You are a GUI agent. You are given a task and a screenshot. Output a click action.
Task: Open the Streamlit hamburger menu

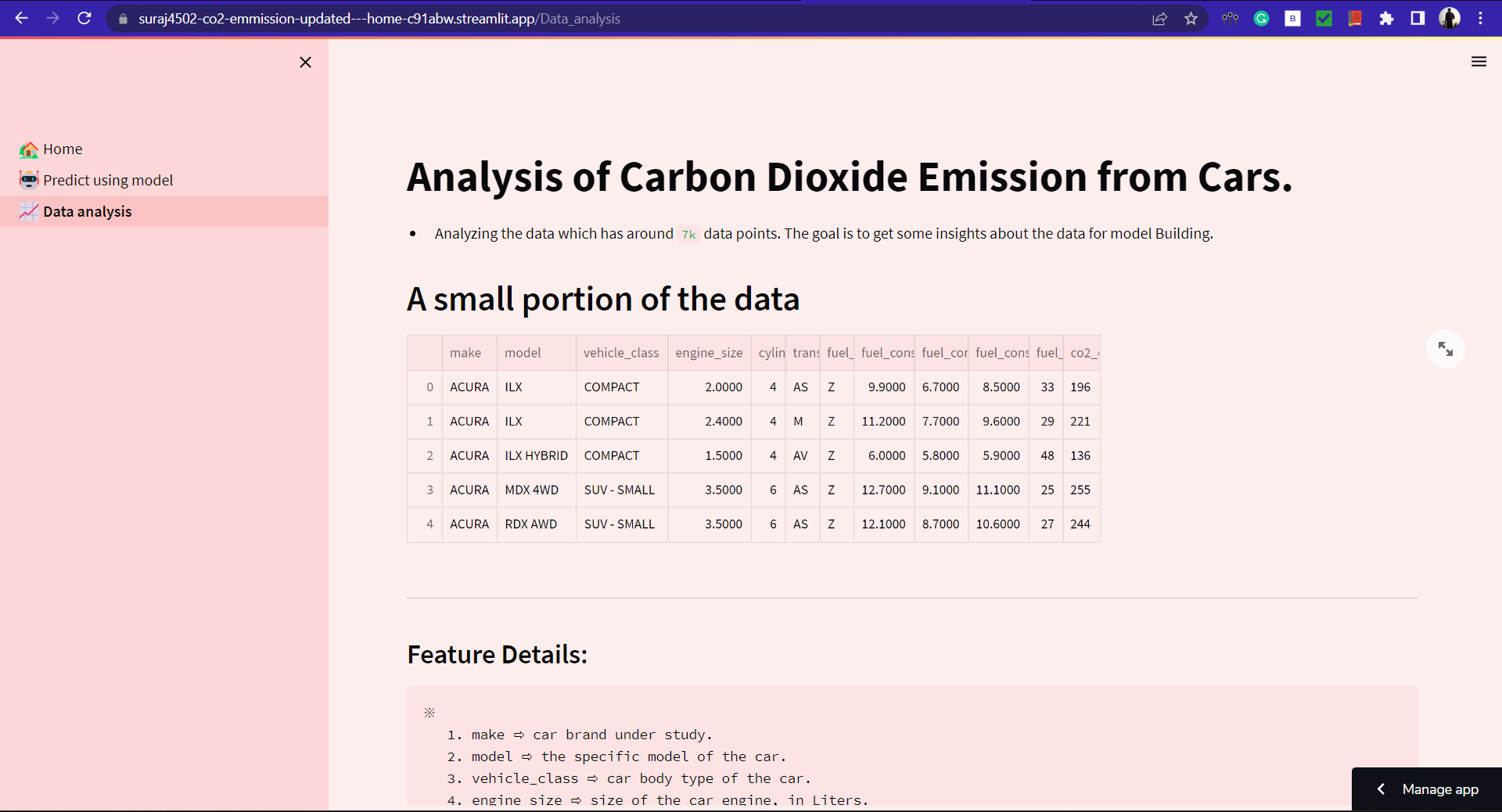pyautogui.click(x=1479, y=61)
